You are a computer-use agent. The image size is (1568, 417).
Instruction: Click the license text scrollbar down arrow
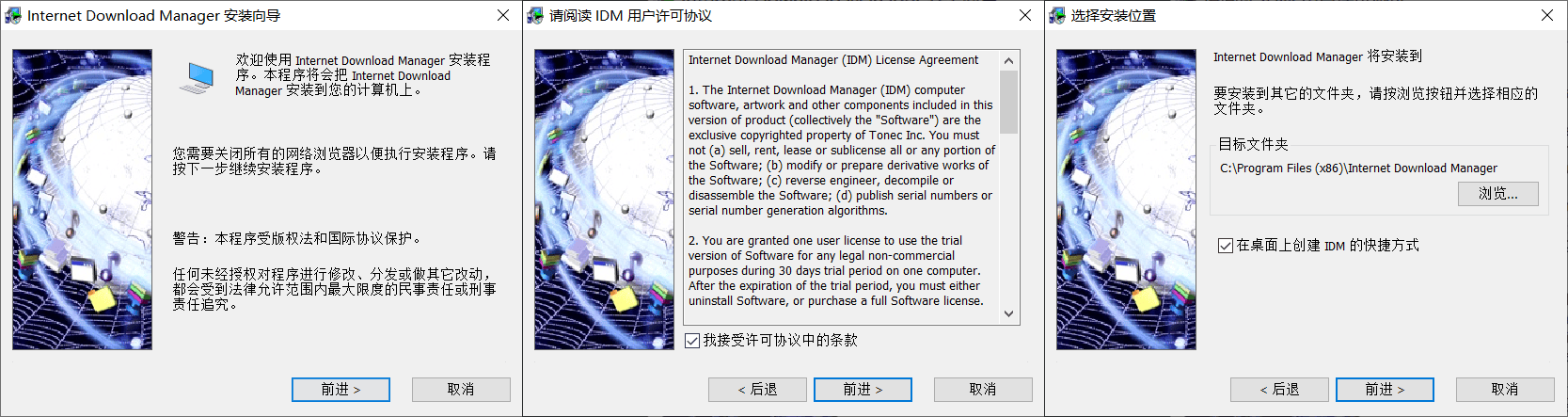[x=1009, y=314]
